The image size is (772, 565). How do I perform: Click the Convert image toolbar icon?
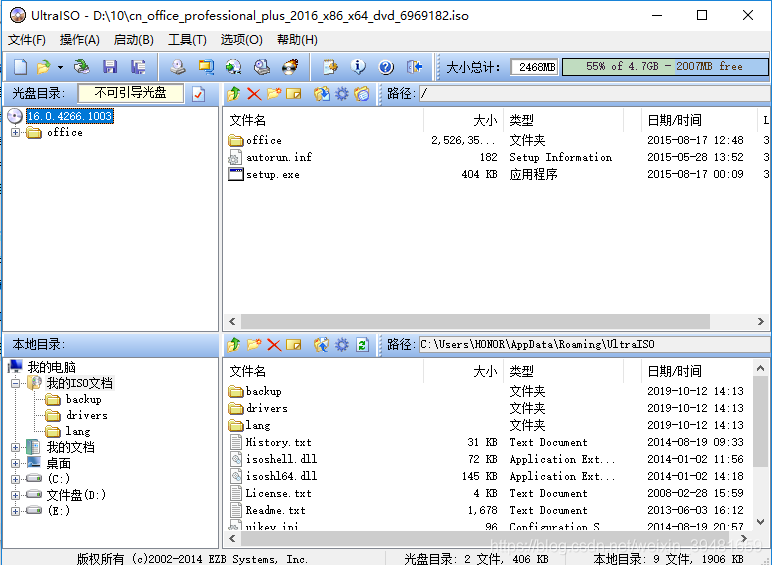pyautogui.click(x=233, y=66)
